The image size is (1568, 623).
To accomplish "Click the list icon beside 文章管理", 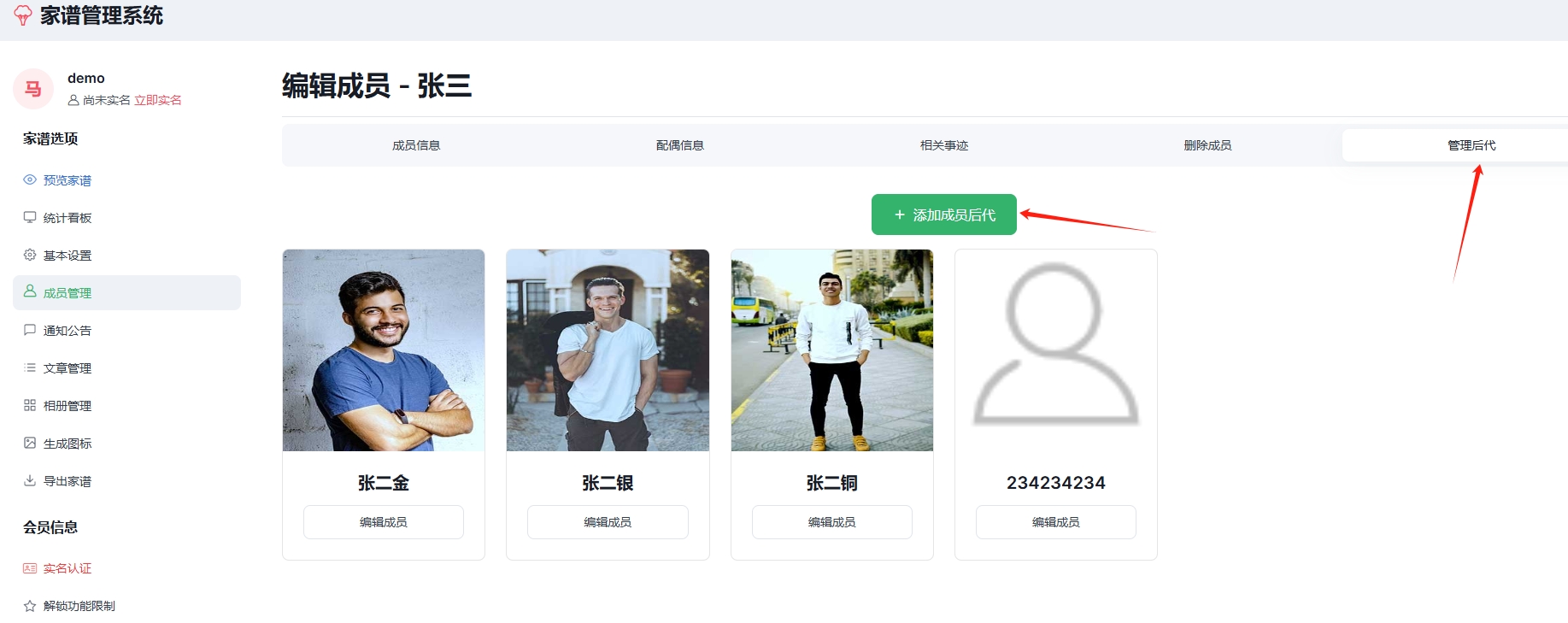I will tap(30, 367).
